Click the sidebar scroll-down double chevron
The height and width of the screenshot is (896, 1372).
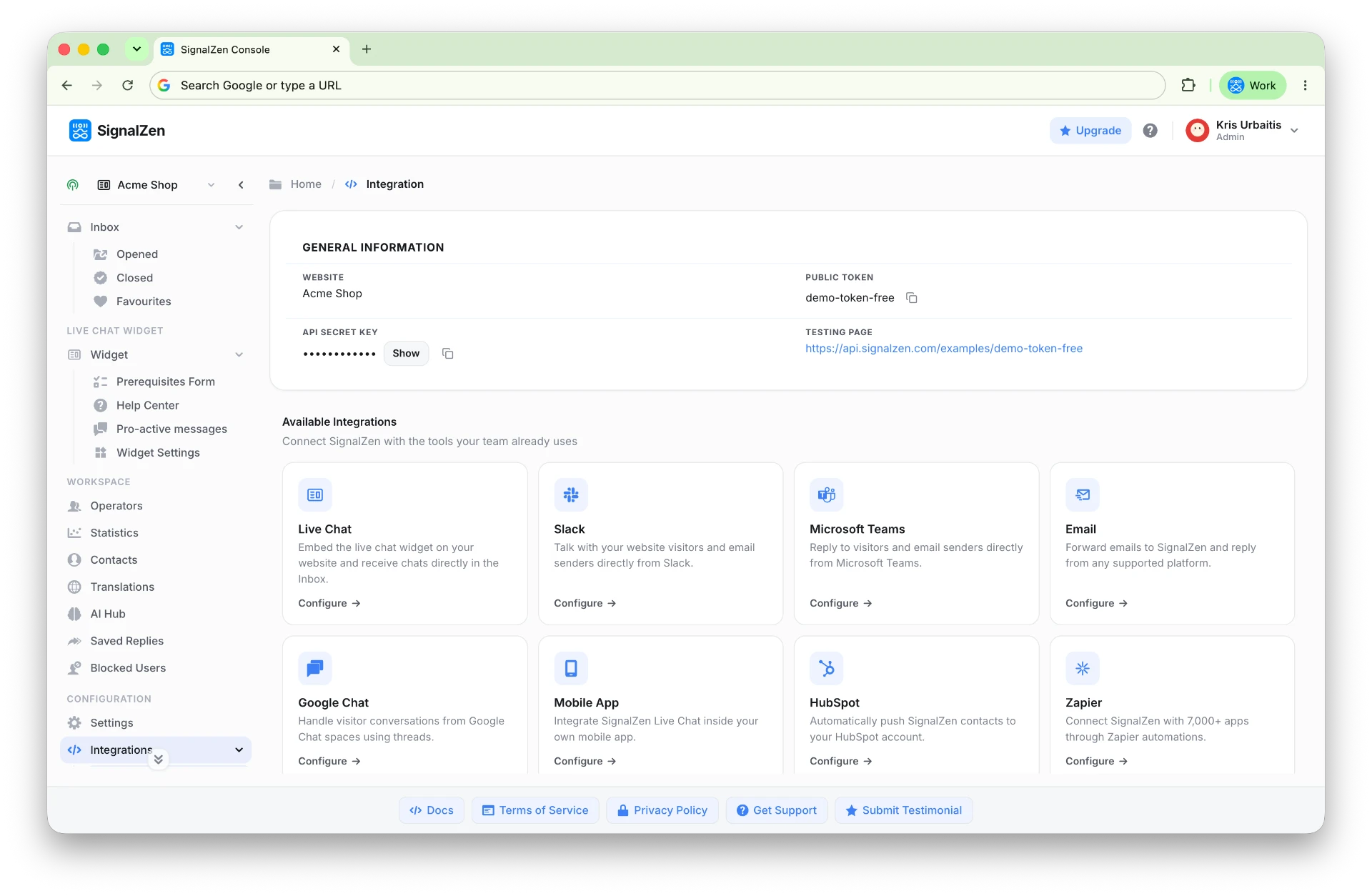pyautogui.click(x=159, y=760)
